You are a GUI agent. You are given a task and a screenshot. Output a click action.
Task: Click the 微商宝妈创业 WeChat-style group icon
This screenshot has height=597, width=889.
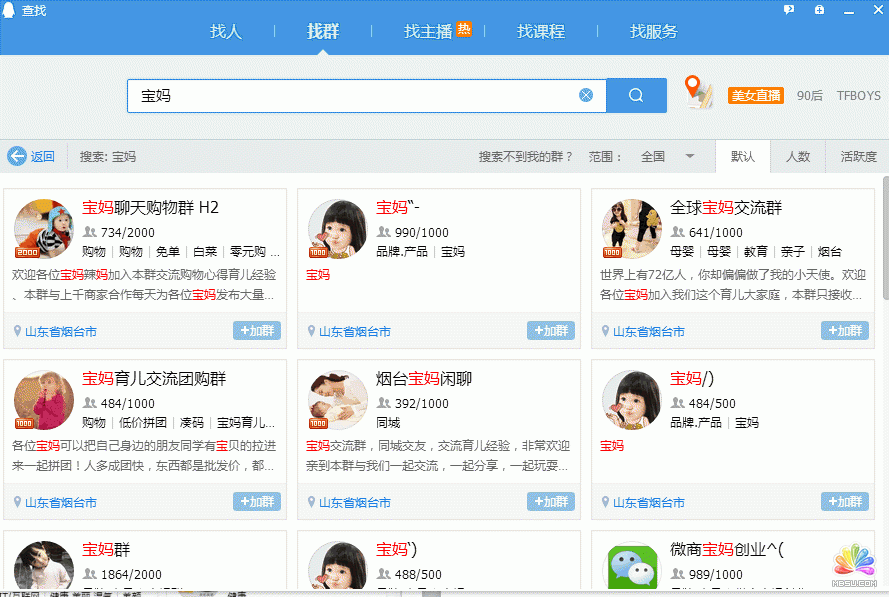pos(633,566)
